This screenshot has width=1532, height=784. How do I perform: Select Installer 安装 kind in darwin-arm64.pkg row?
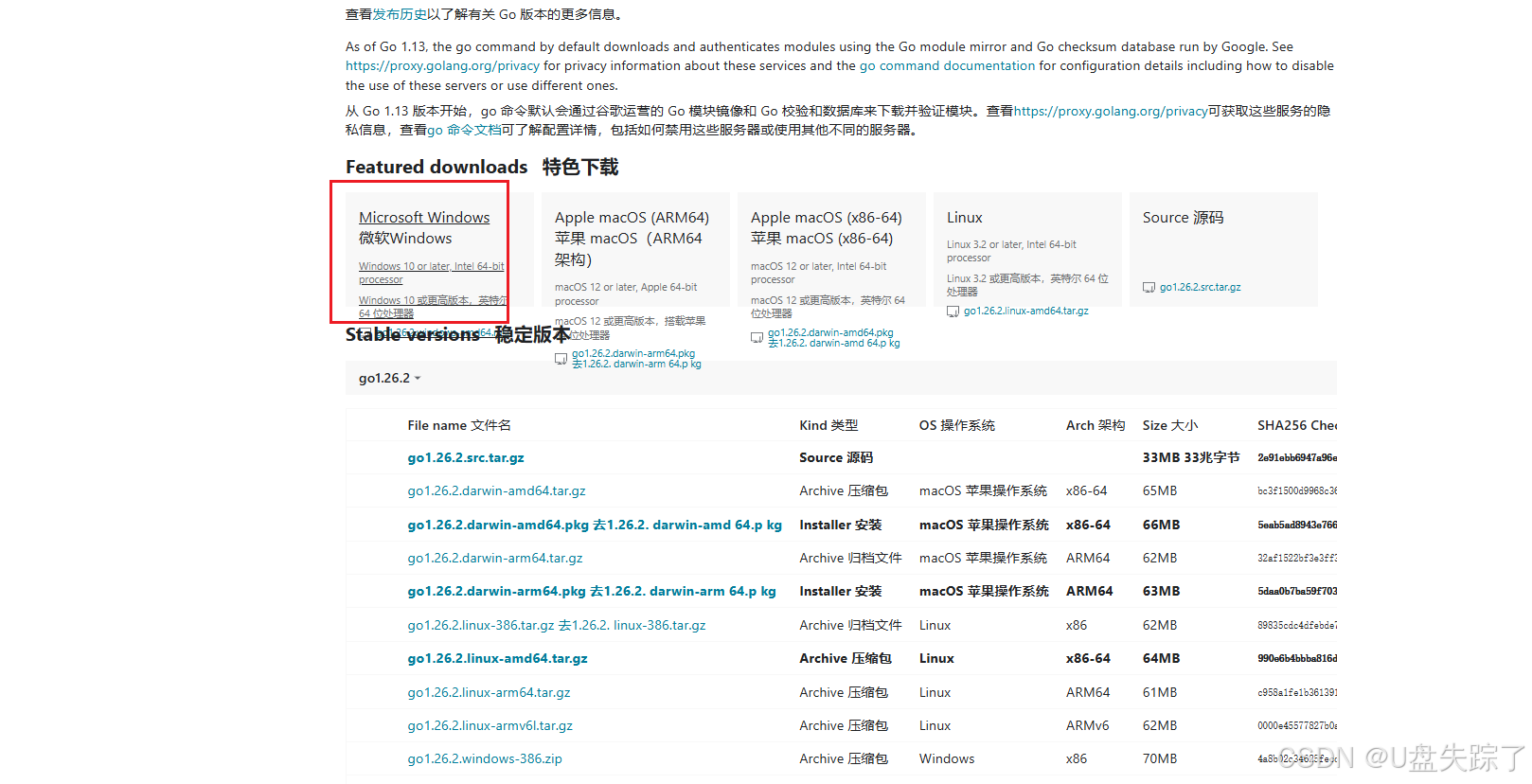coord(840,591)
